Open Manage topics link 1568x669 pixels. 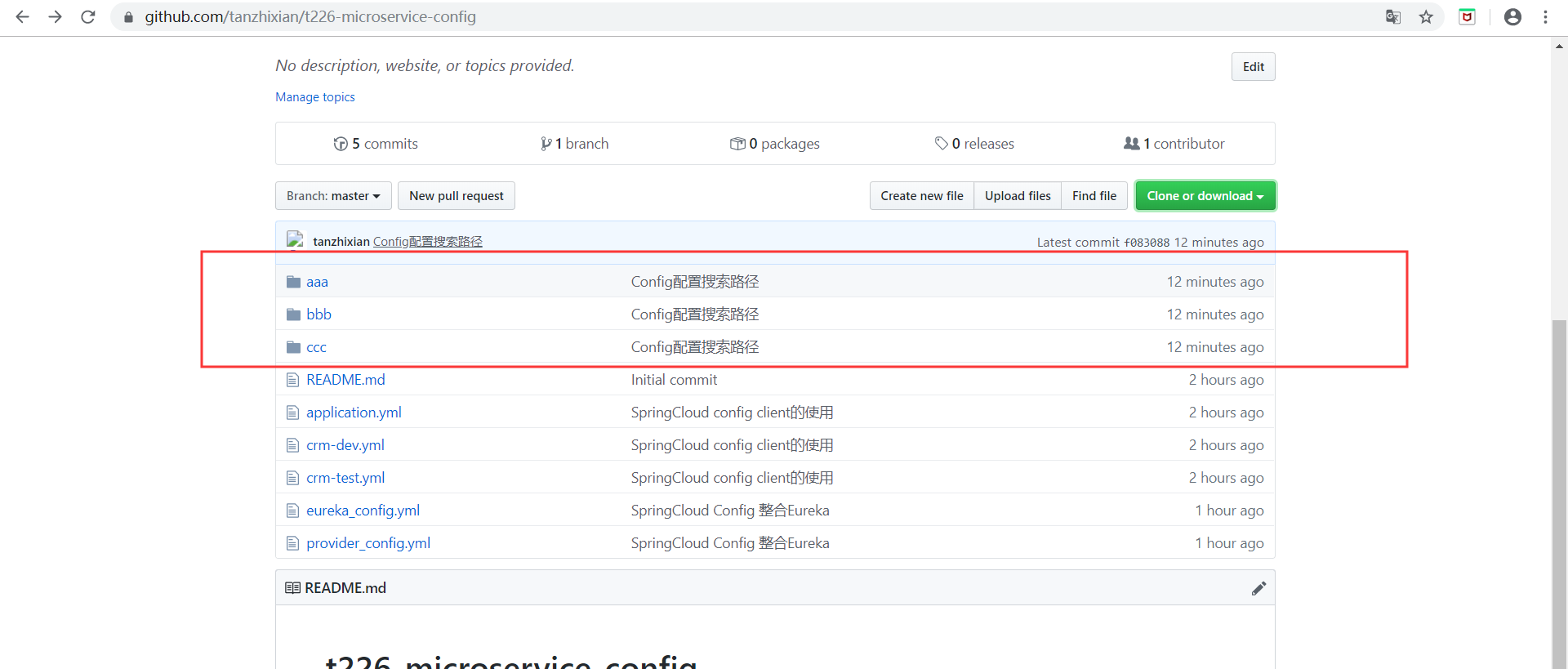tap(315, 96)
